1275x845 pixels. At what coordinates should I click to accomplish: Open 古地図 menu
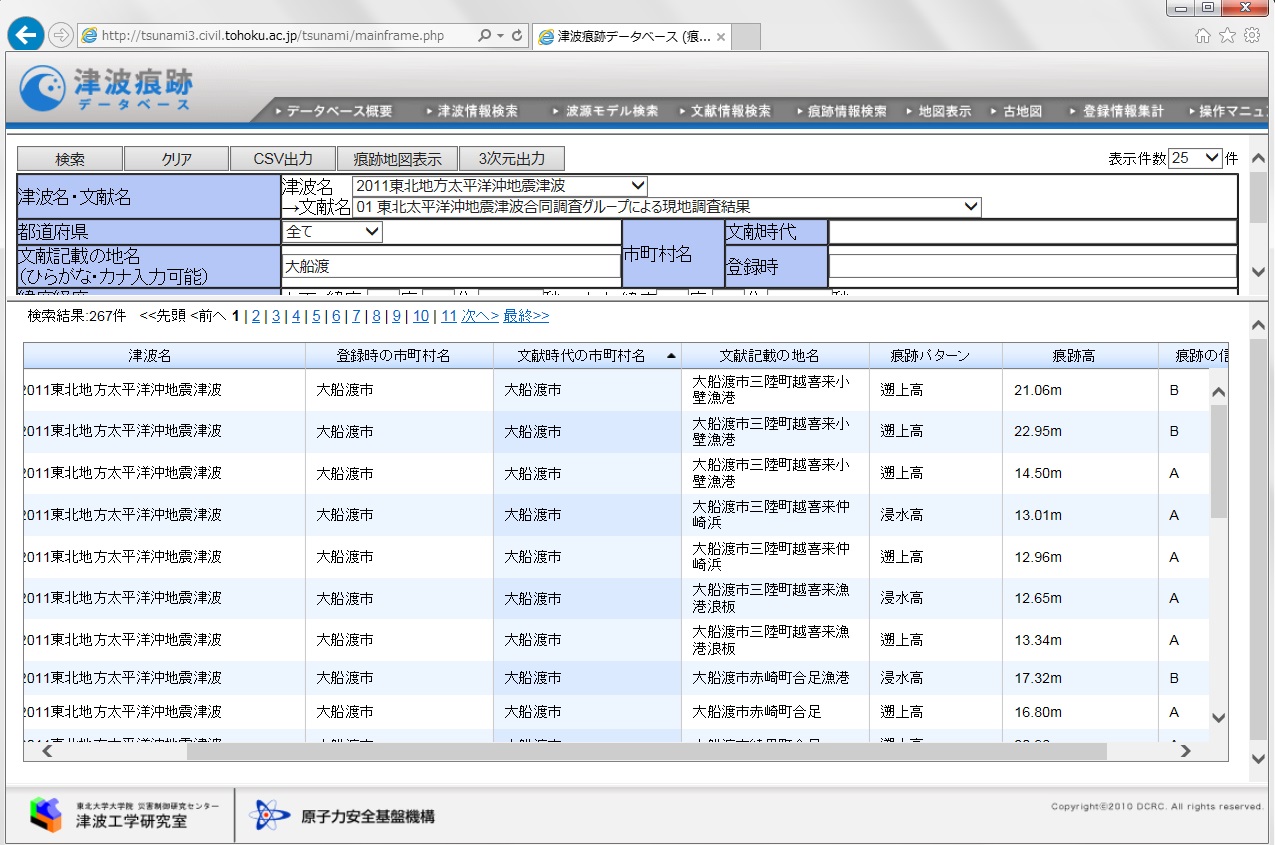pos(1017,111)
